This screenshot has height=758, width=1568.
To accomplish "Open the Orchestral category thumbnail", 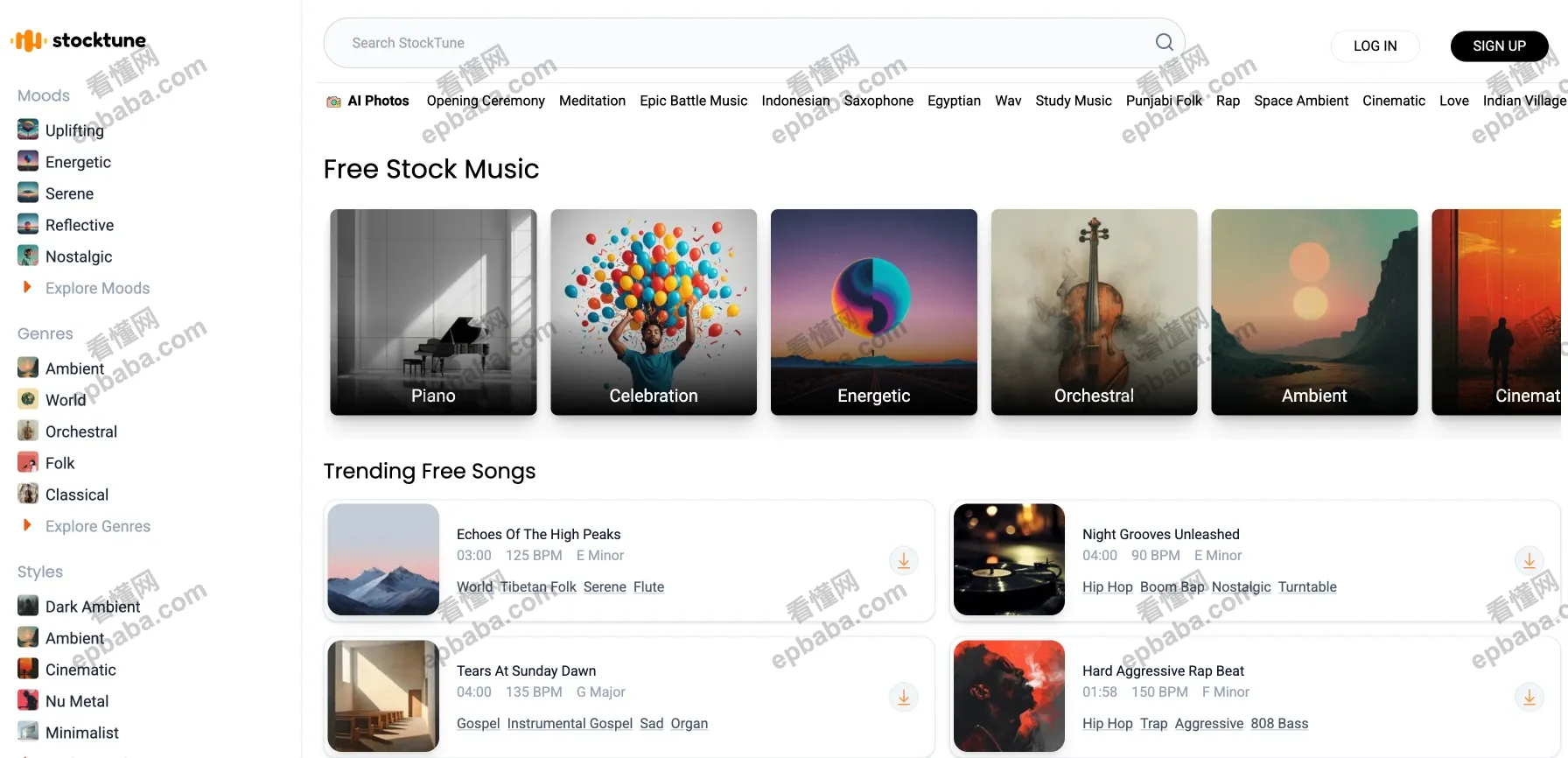I will pos(1094,312).
